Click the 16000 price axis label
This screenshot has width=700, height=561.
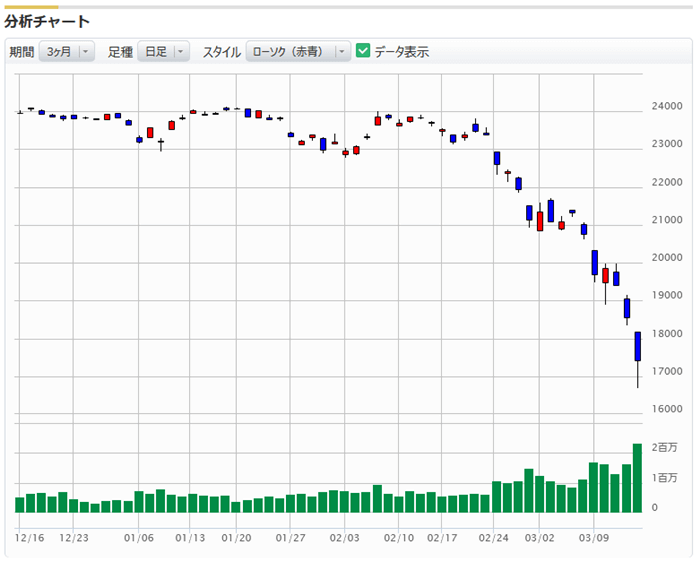pos(667,409)
